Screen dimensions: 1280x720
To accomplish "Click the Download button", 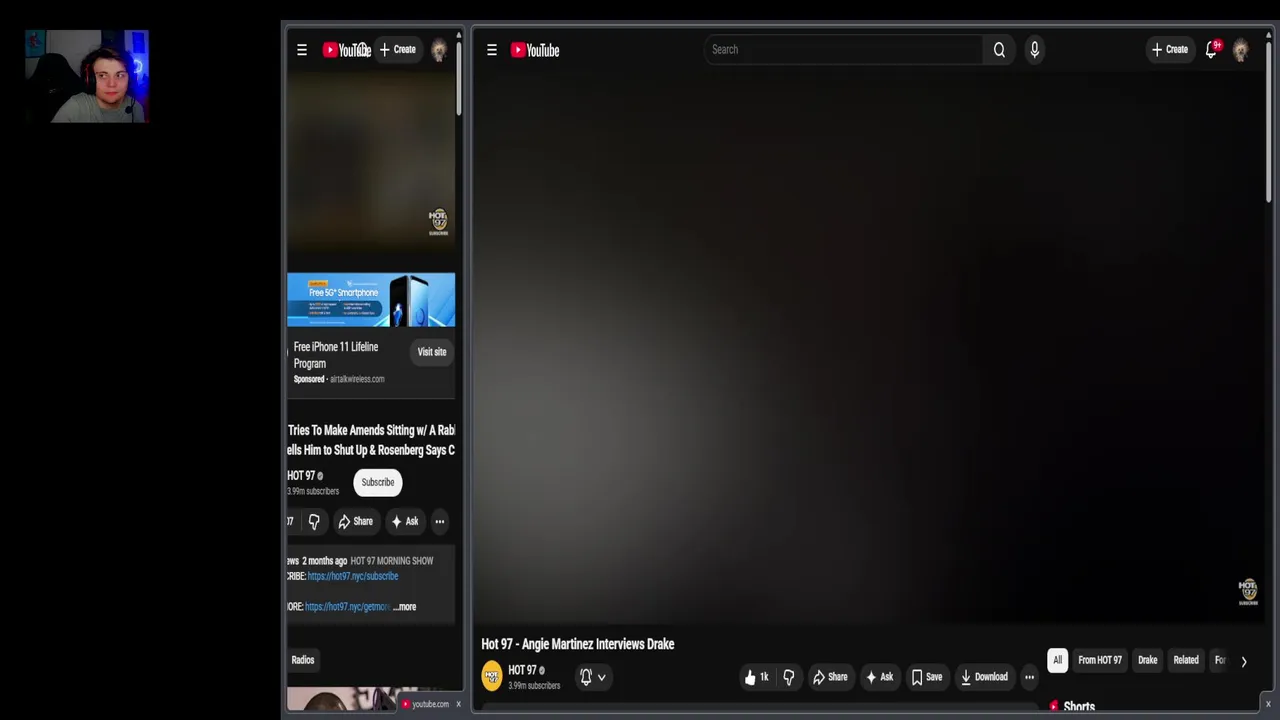I will (984, 677).
